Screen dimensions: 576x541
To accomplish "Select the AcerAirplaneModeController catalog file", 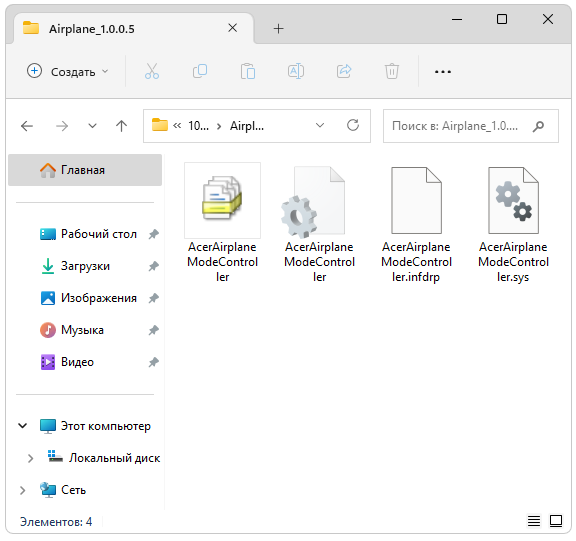I will pos(223,223).
